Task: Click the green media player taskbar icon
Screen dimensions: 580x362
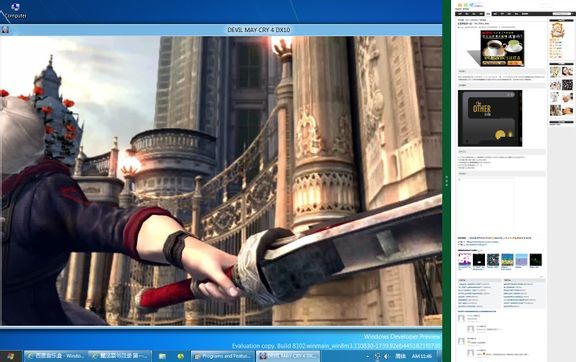Action: click(181, 356)
